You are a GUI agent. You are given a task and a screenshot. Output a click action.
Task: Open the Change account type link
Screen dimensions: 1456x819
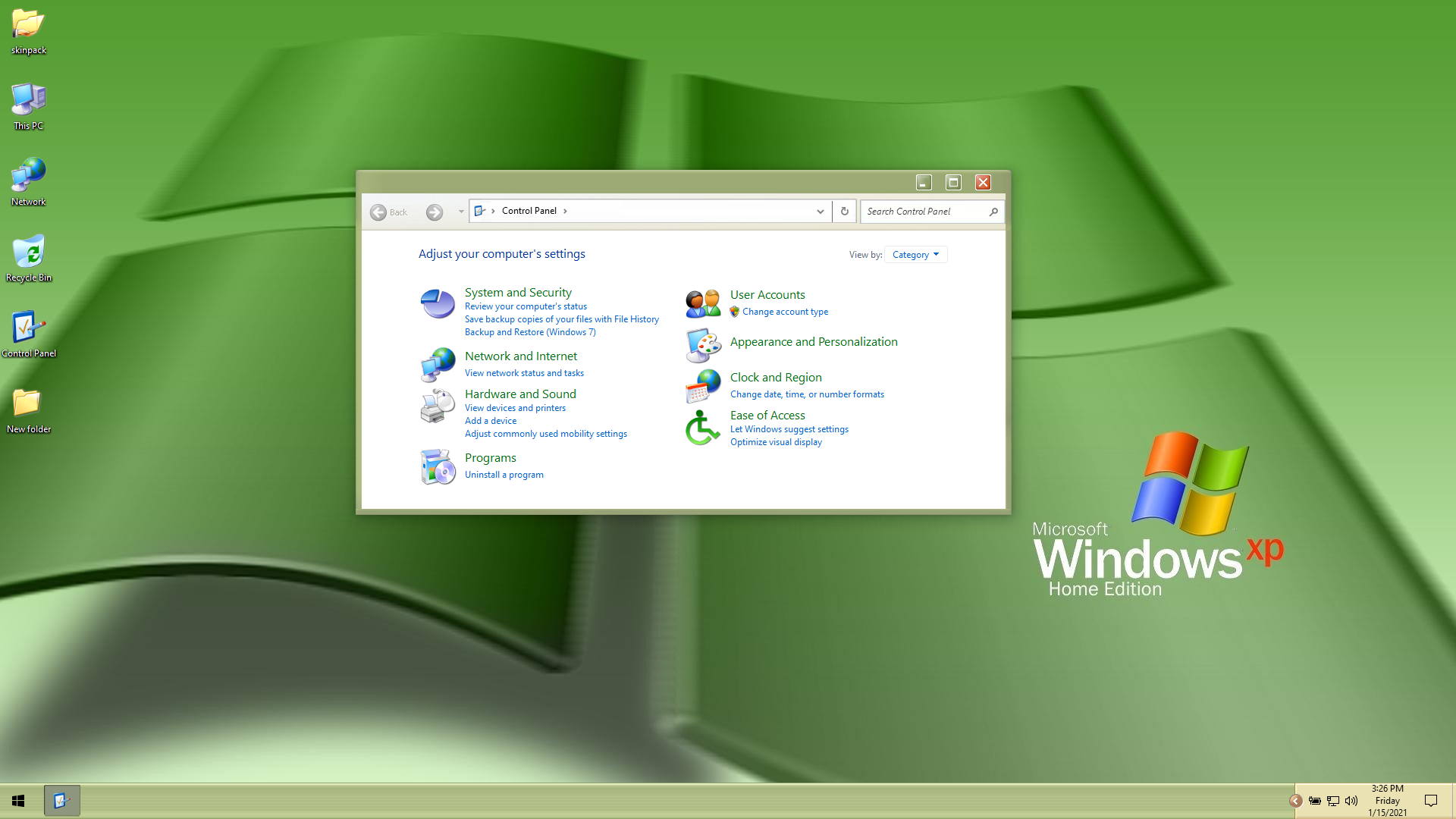point(785,312)
